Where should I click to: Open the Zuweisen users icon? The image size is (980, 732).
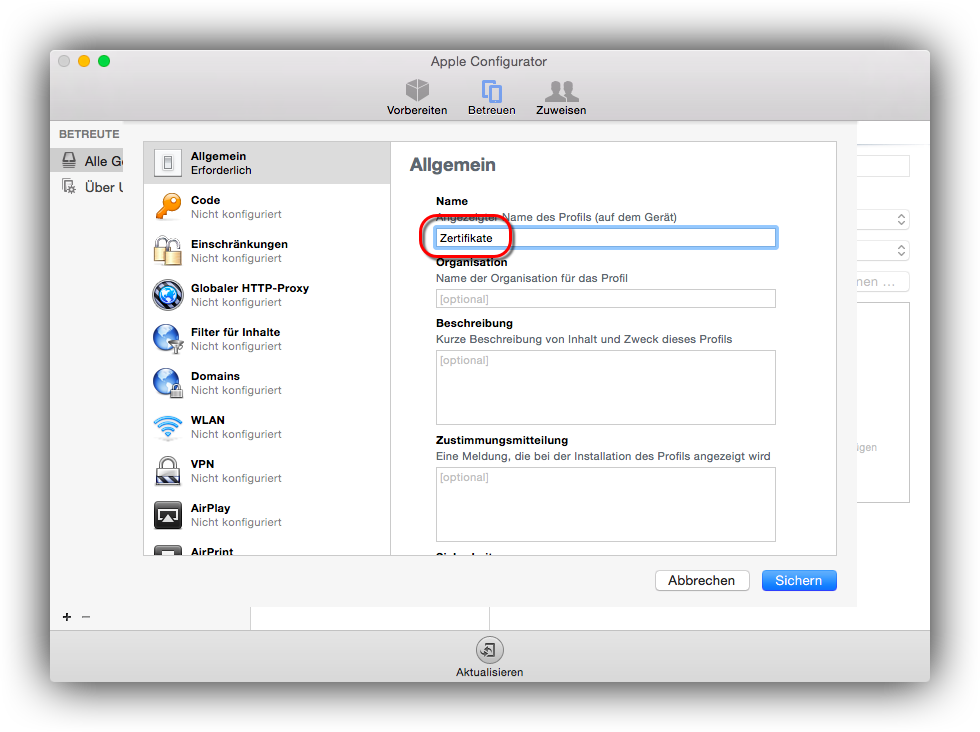coord(561,91)
